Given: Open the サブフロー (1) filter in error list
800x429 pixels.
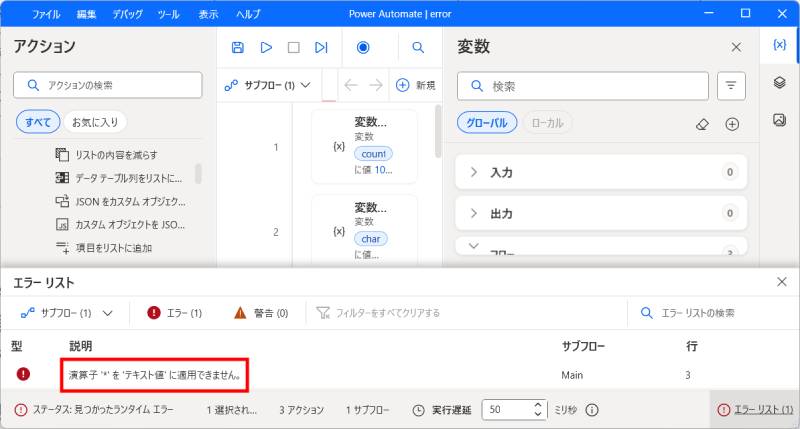Looking at the screenshot, I should (x=66, y=313).
